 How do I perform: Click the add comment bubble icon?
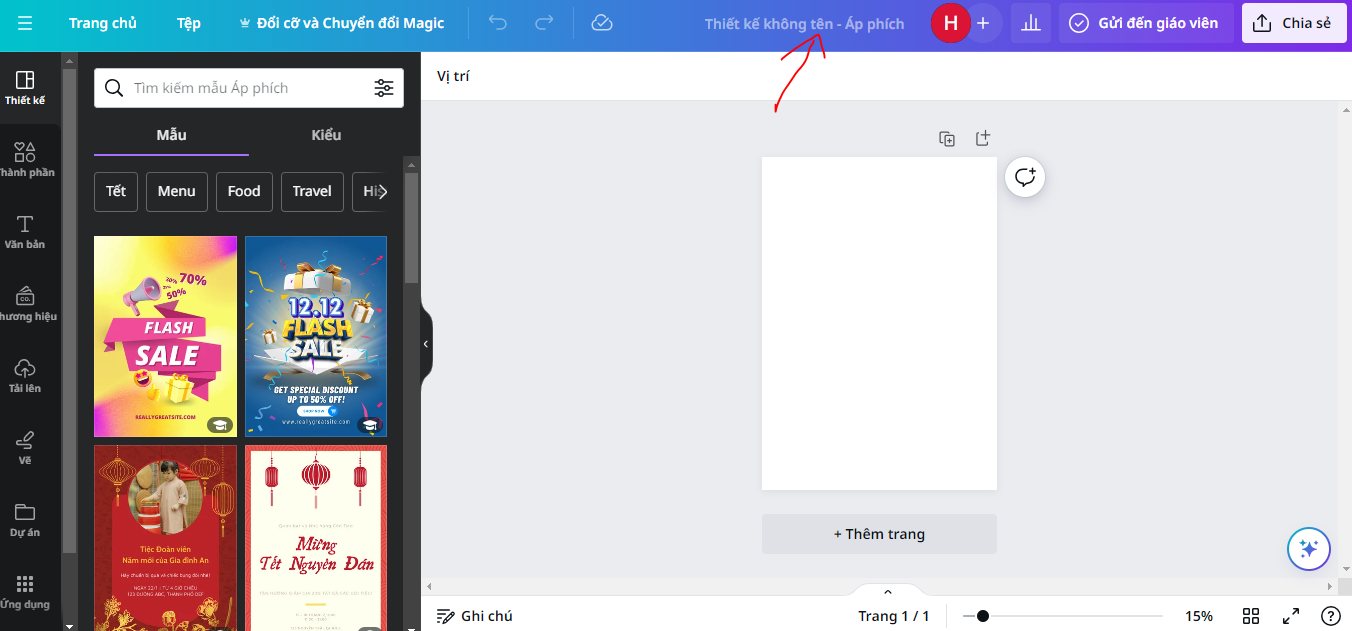pyautogui.click(x=1025, y=178)
